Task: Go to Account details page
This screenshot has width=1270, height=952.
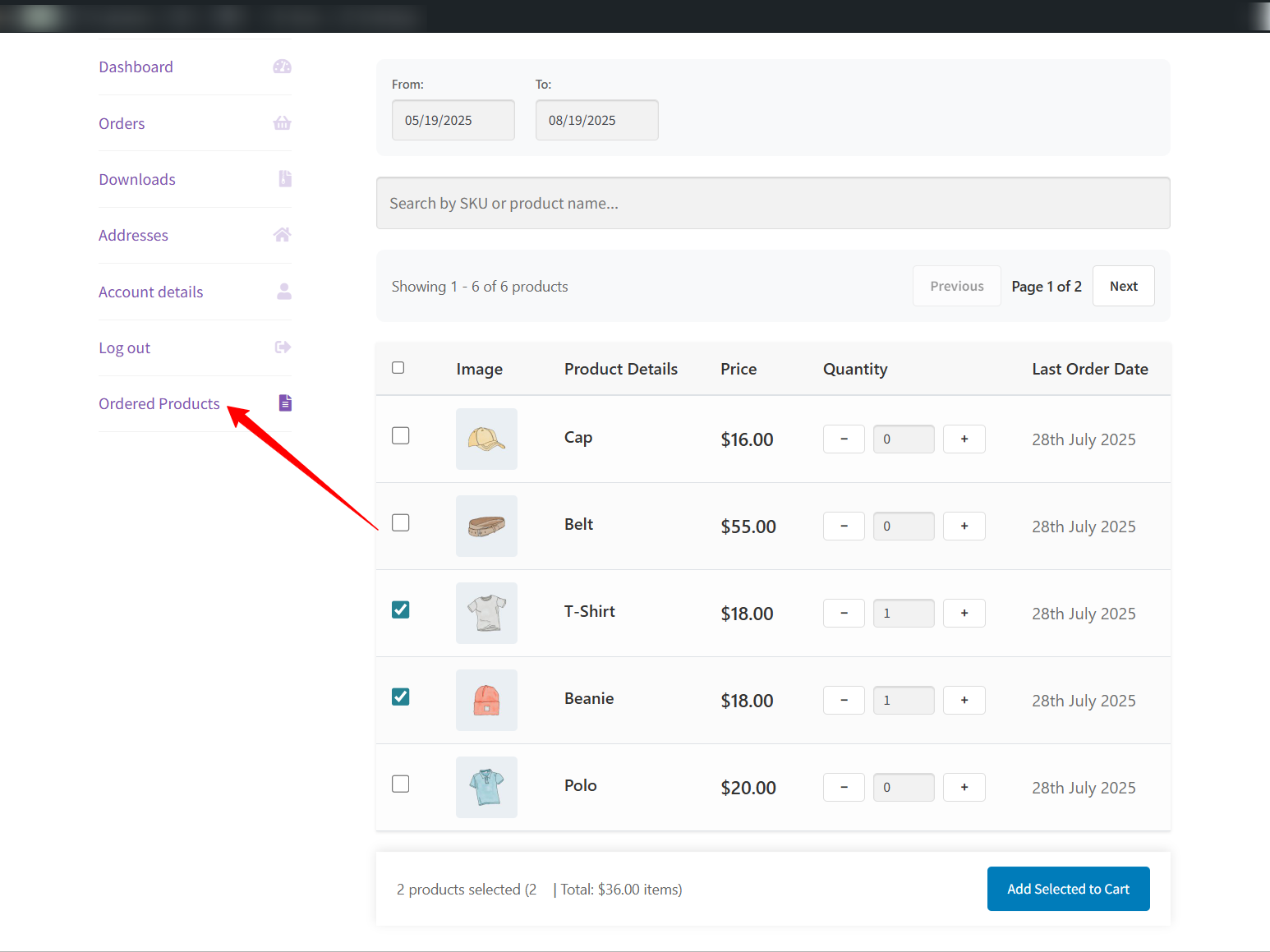Action: [x=150, y=292]
